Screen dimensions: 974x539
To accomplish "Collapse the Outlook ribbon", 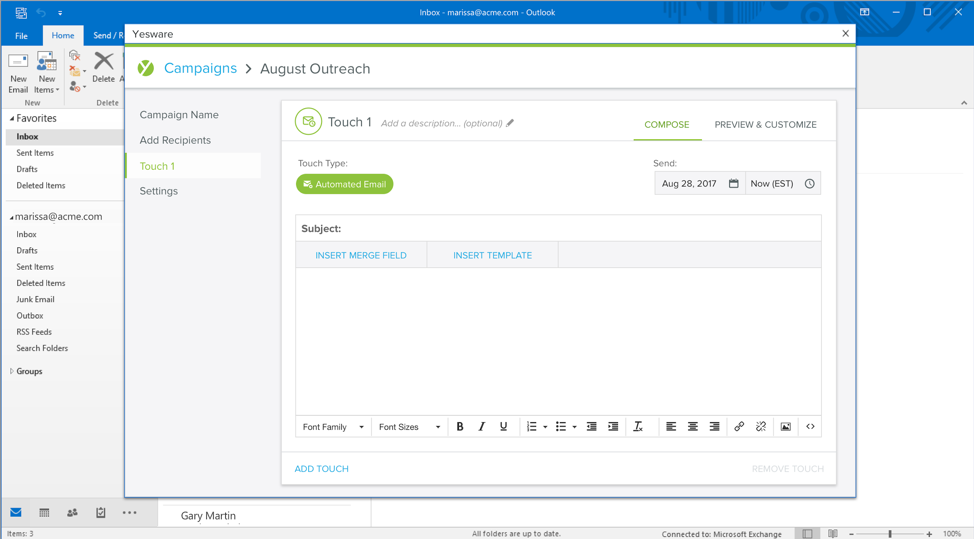I will pos(963,103).
